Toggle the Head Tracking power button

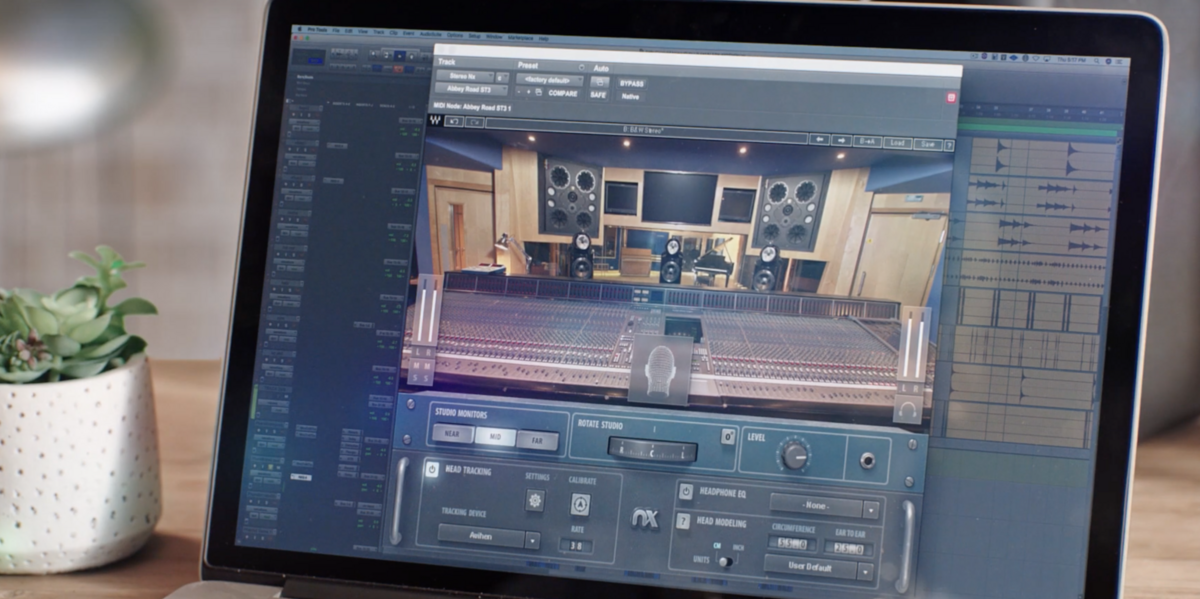coord(432,468)
